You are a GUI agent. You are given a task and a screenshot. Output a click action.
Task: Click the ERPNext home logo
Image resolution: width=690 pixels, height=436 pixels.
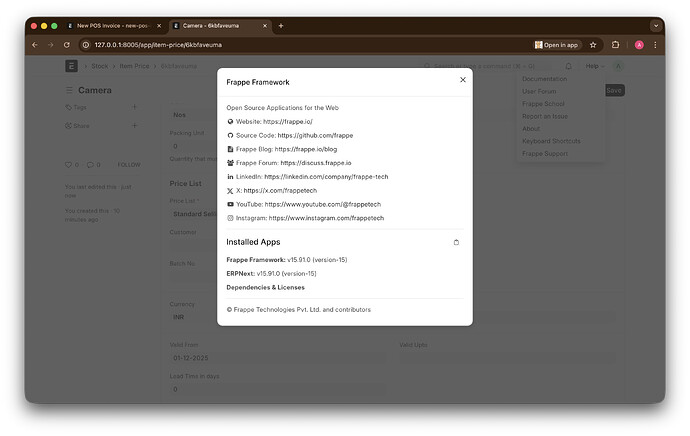click(x=71, y=66)
